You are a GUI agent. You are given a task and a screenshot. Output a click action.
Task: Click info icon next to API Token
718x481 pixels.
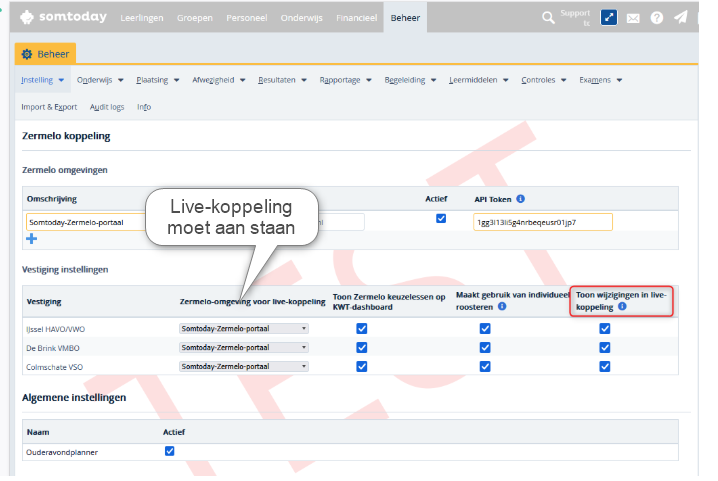(521, 198)
